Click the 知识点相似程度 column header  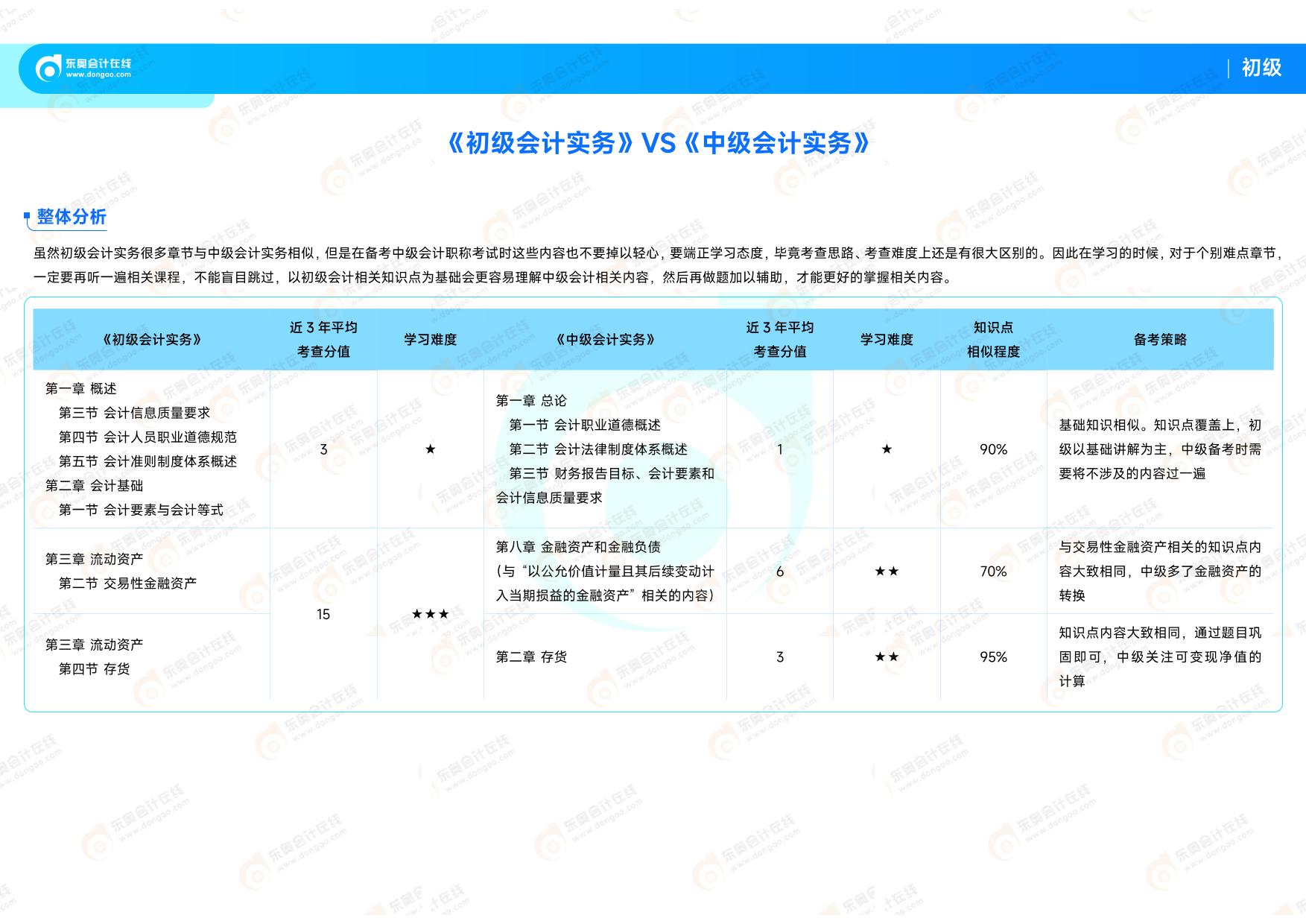(x=993, y=340)
